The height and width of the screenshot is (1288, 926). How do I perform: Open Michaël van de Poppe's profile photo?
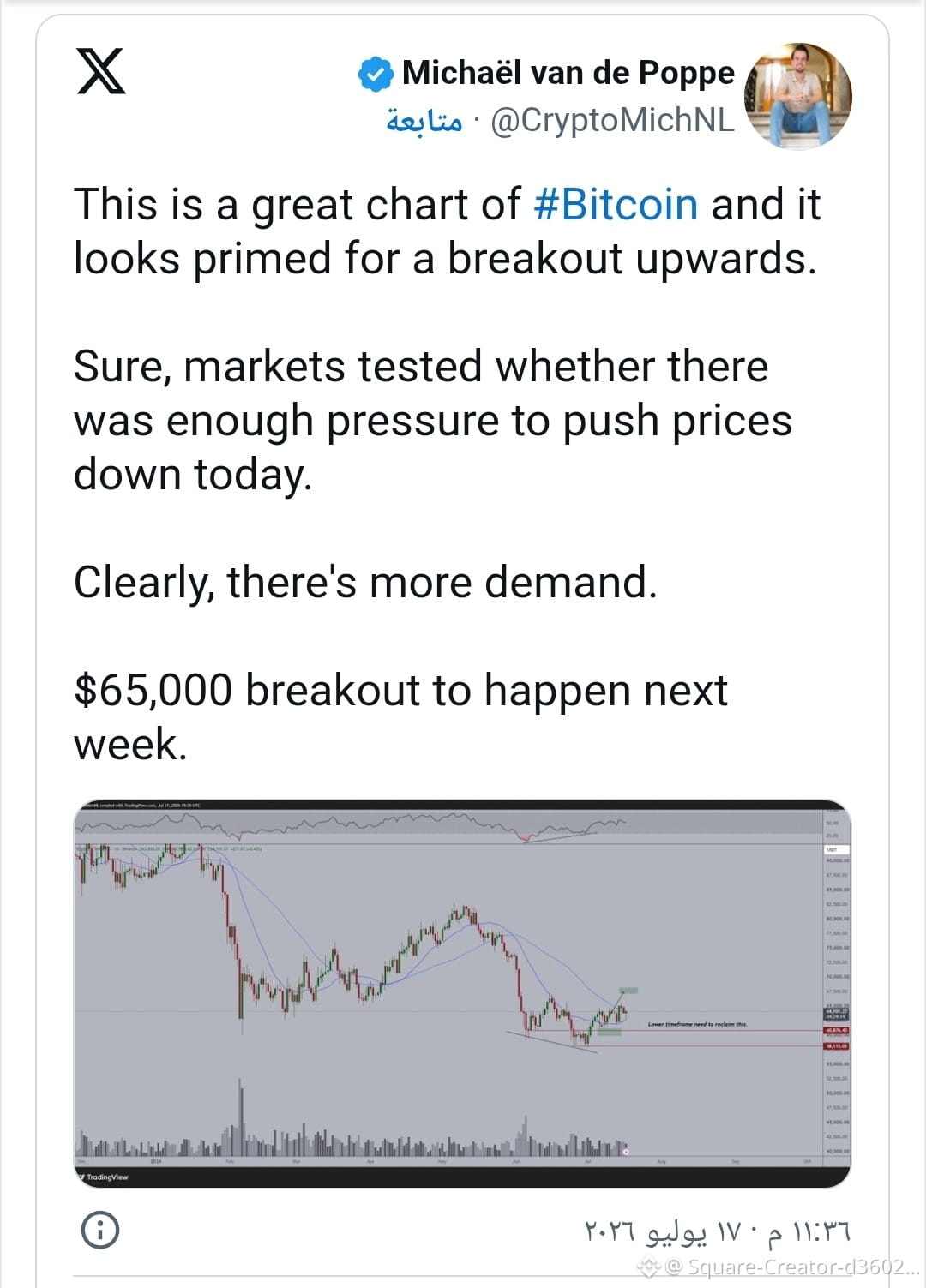(798, 95)
